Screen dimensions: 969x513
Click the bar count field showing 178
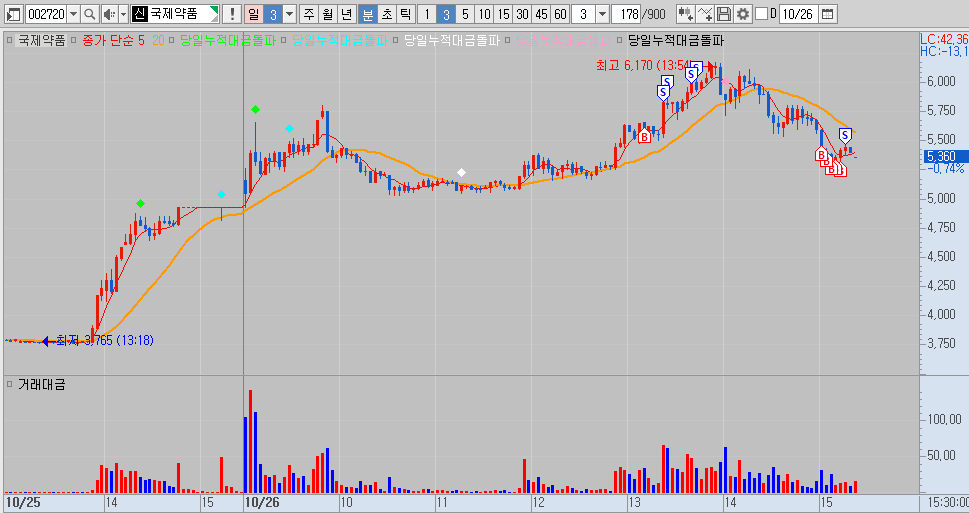[x=627, y=14]
